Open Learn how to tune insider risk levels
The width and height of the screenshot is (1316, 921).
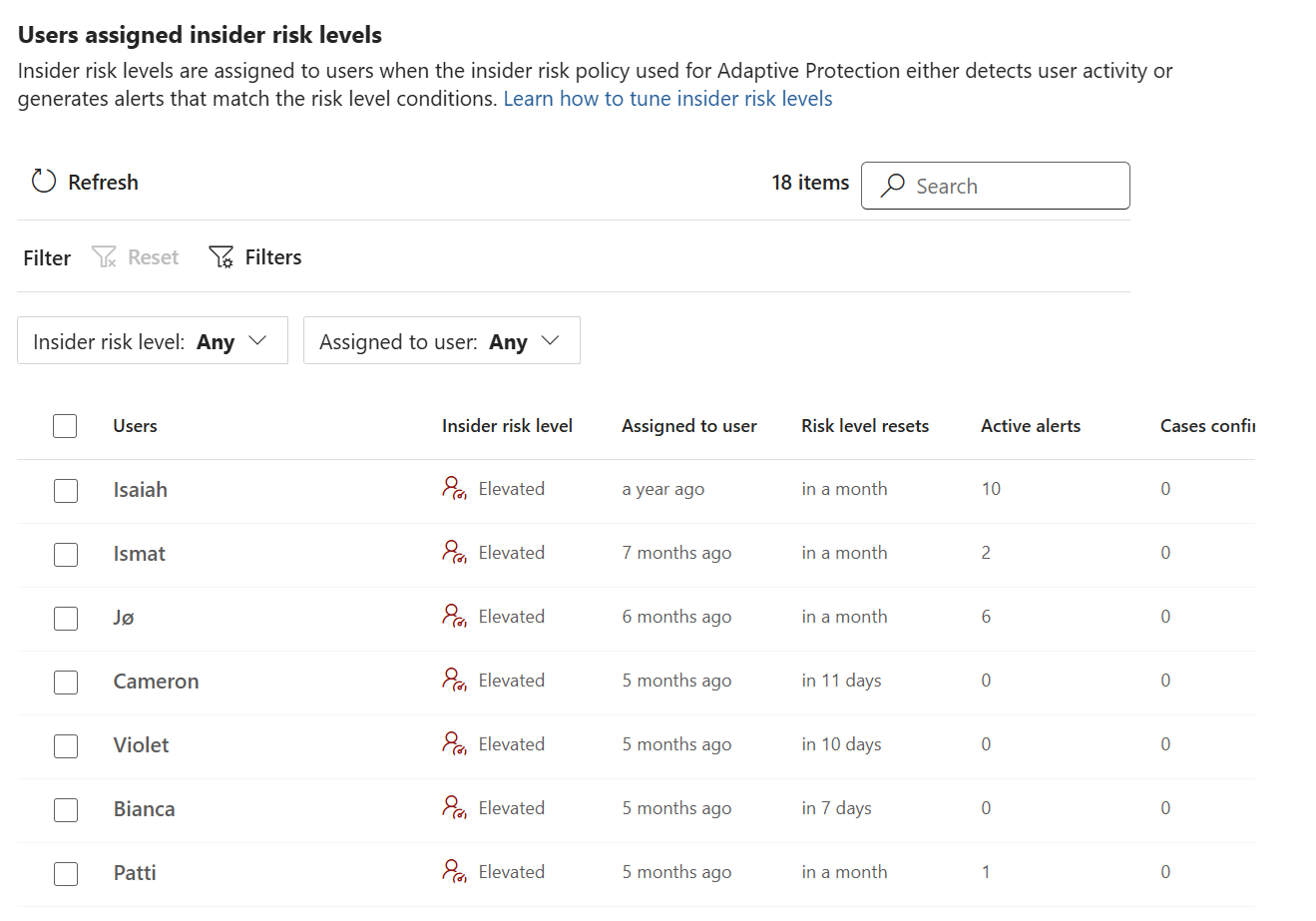tap(667, 99)
